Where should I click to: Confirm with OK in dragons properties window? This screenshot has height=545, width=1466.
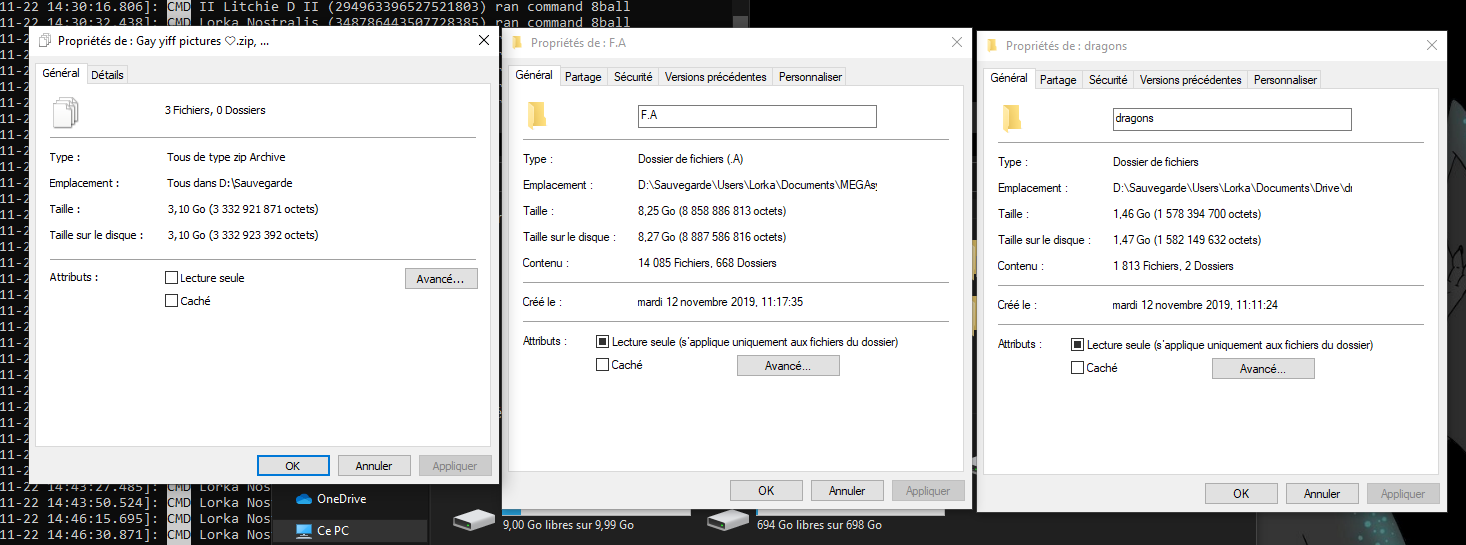tap(1240, 494)
